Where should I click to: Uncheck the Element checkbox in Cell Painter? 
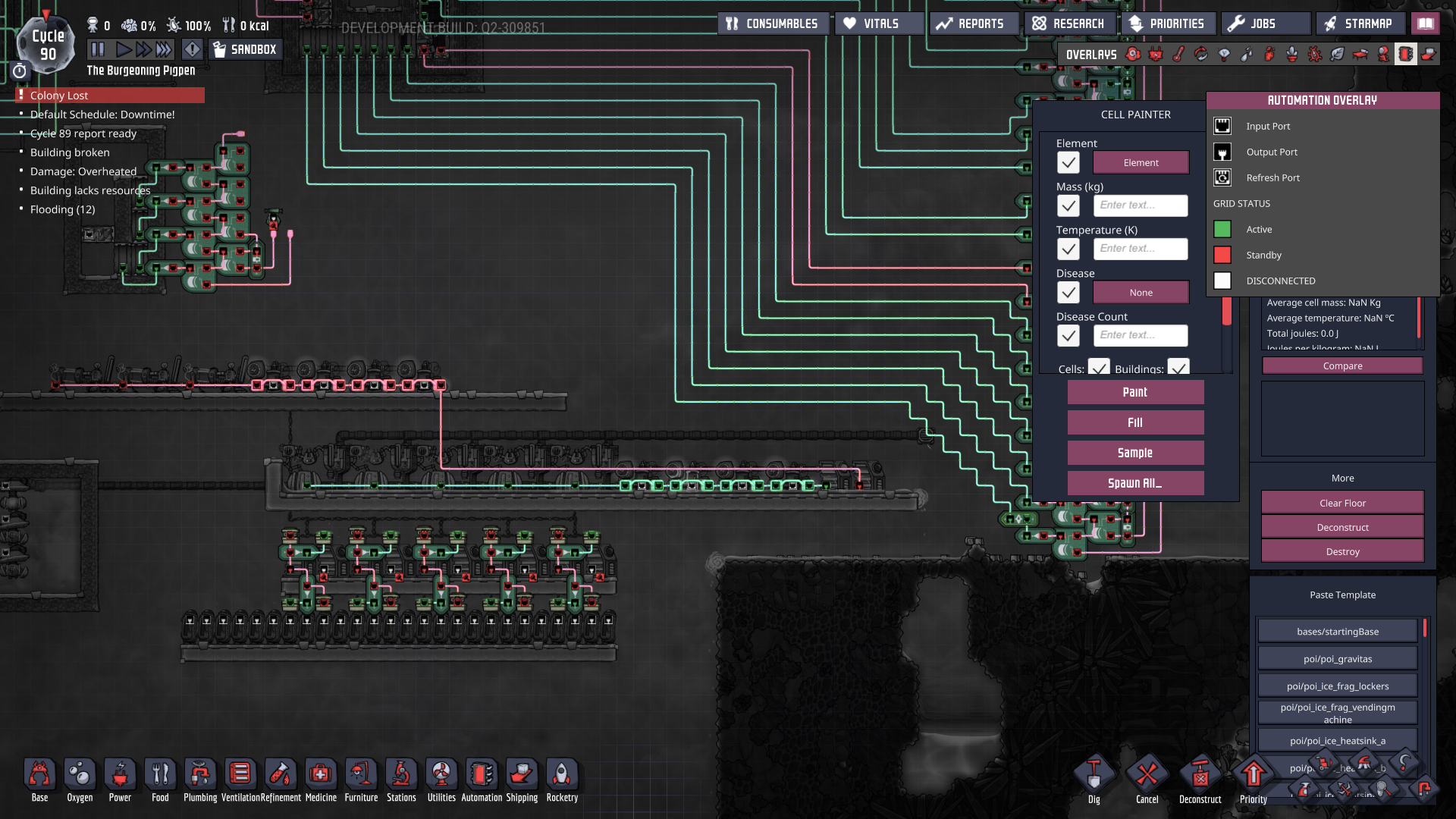click(x=1068, y=162)
